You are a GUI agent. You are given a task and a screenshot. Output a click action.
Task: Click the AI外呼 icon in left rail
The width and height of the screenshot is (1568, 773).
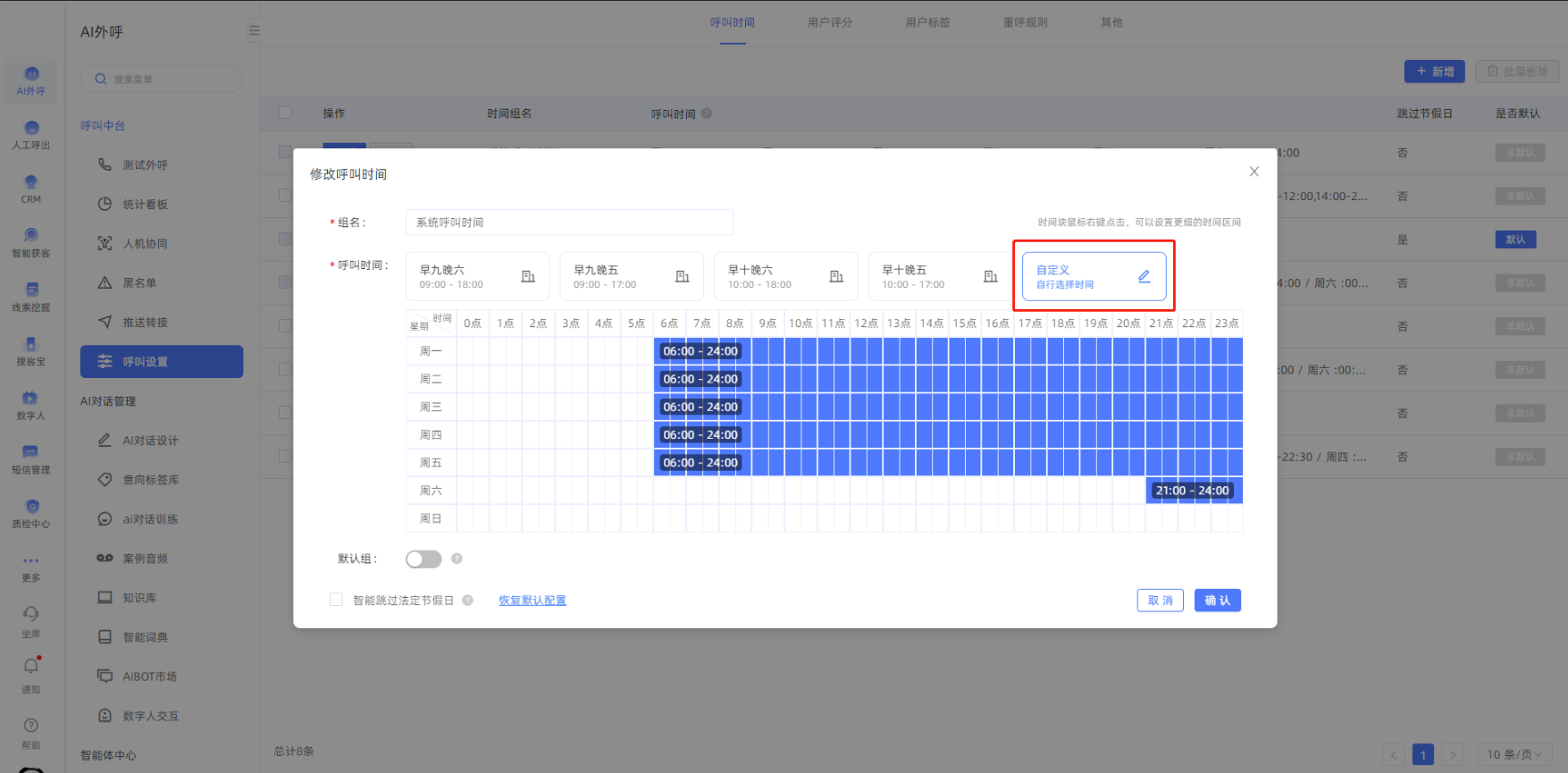31,75
